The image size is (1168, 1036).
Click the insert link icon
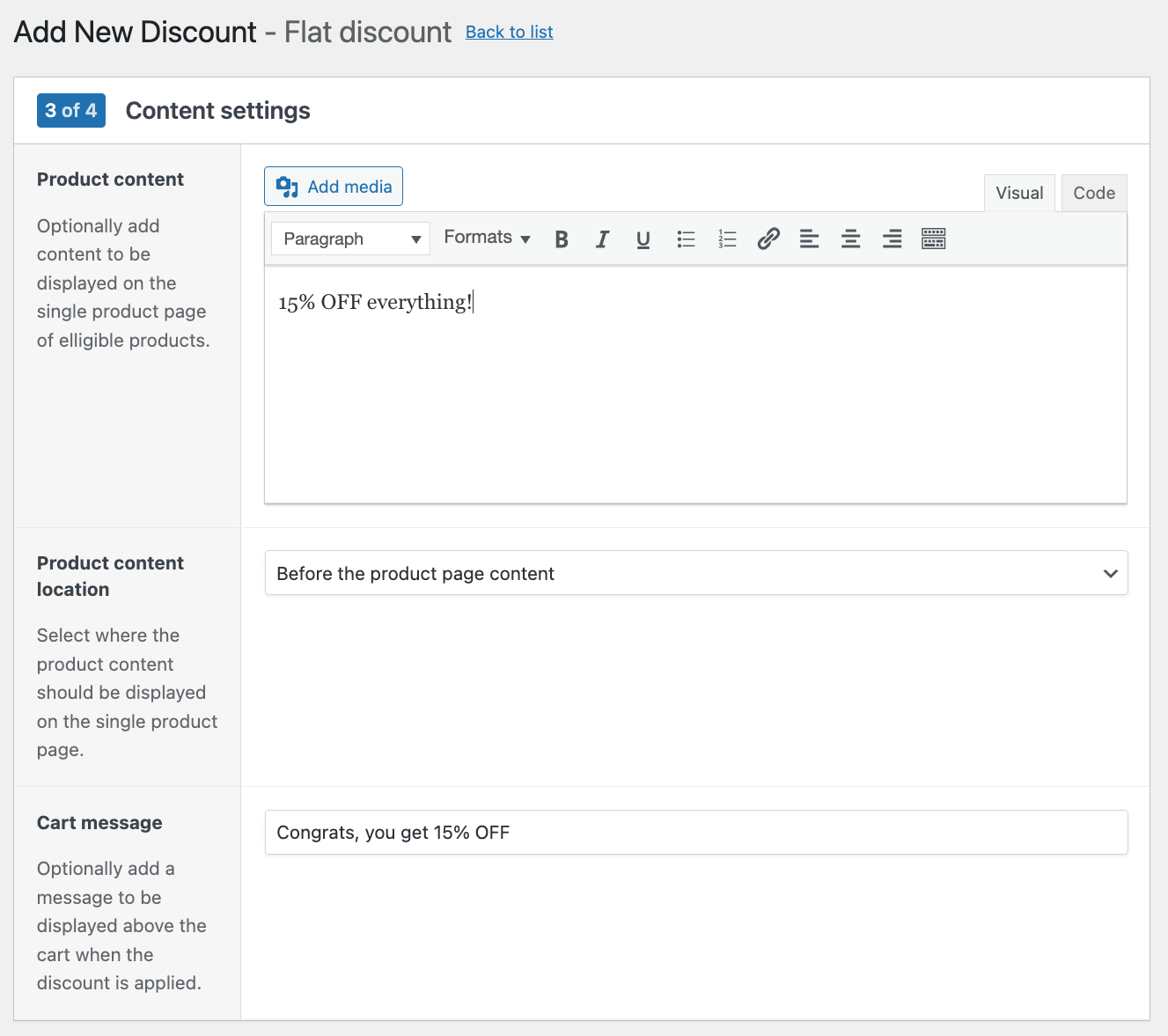pos(768,239)
